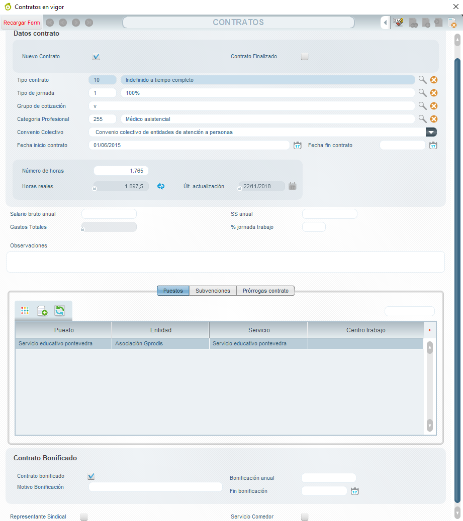Click the Categoría Profesional code field

[102, 119]
